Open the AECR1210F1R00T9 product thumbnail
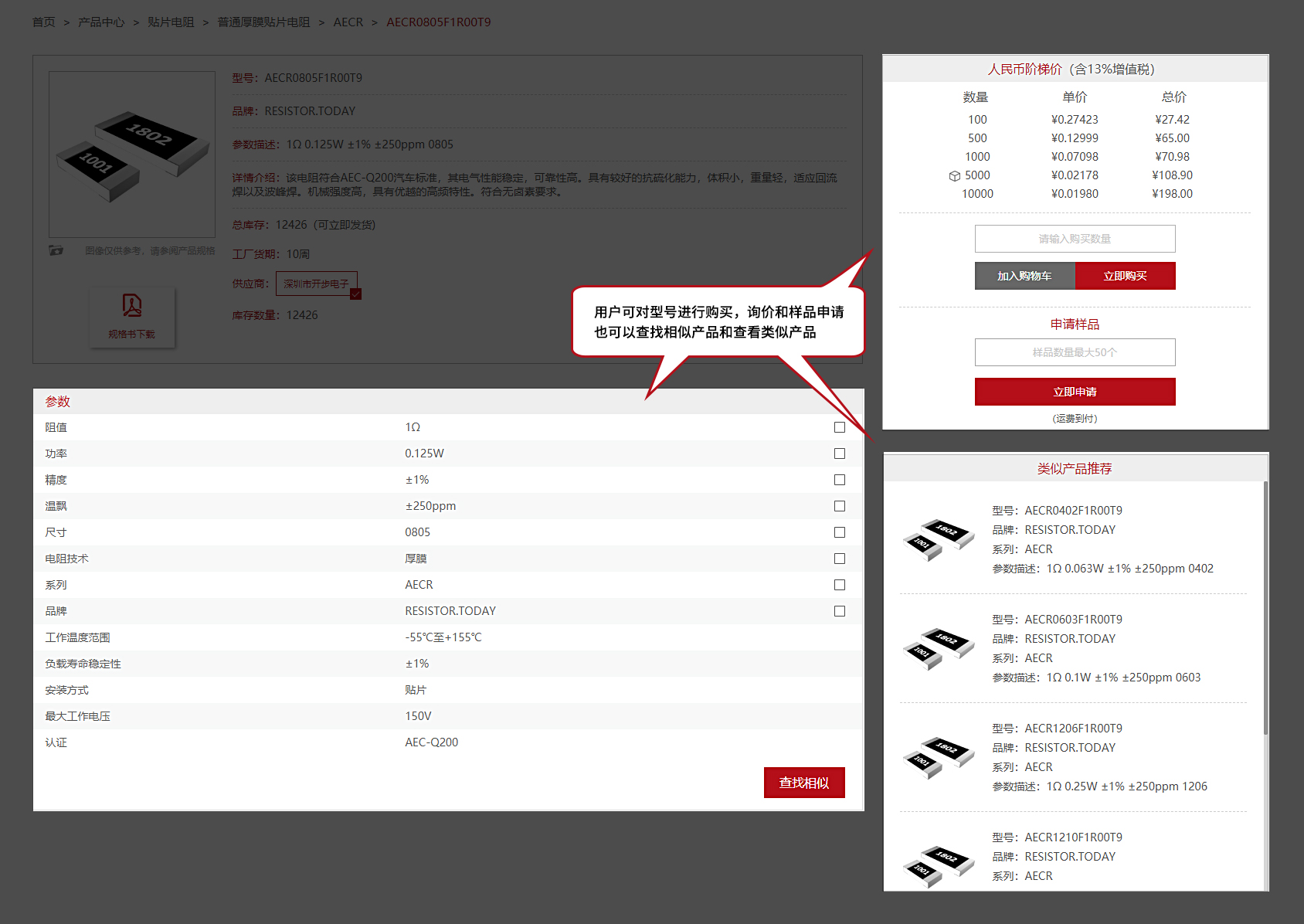1304x924 pixels. pyautogui.click(x=938, y=865)
